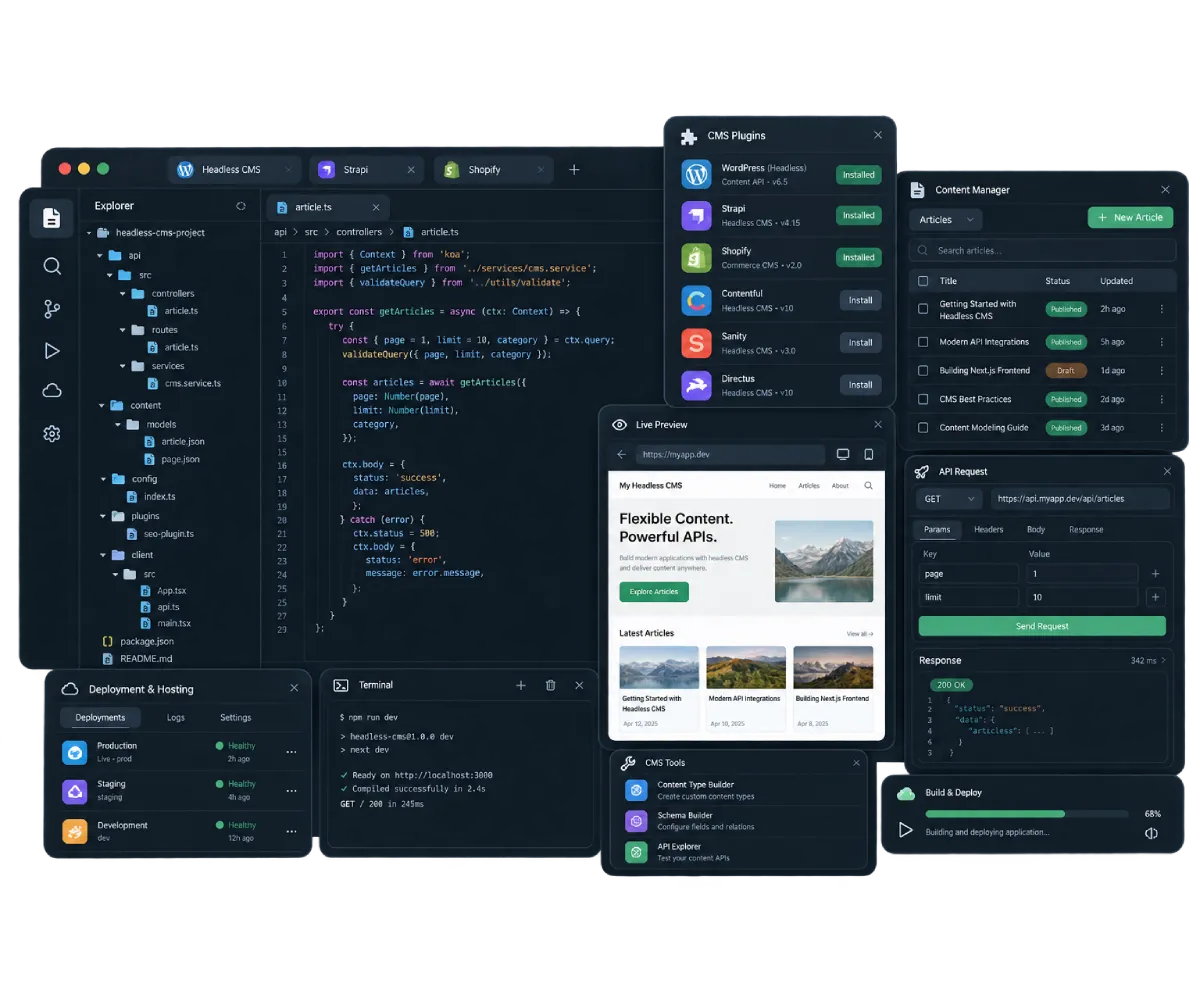Add a new editor tab with plus icon
The image size is (1200, 1000).
pyautogui.click(x=574, y=170)
